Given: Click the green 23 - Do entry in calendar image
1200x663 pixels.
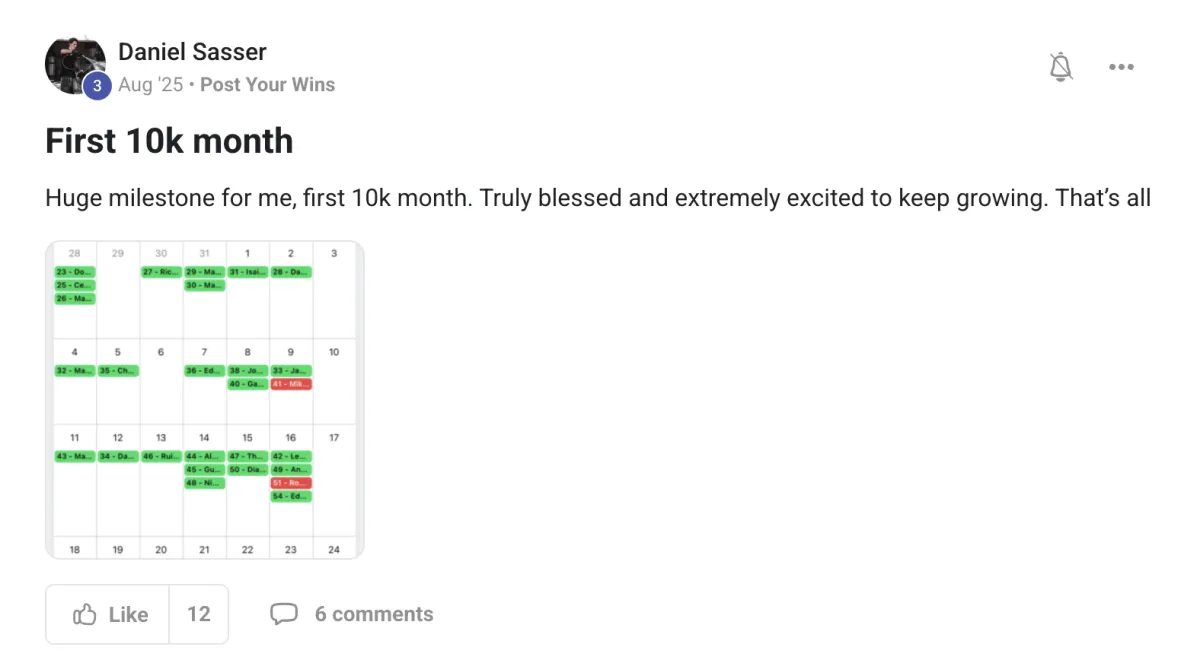Looking at the screenshot, I should [75, 272].
